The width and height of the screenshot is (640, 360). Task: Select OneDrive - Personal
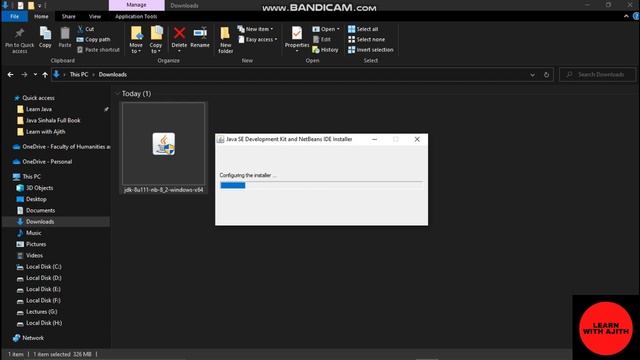pos(42,162)
